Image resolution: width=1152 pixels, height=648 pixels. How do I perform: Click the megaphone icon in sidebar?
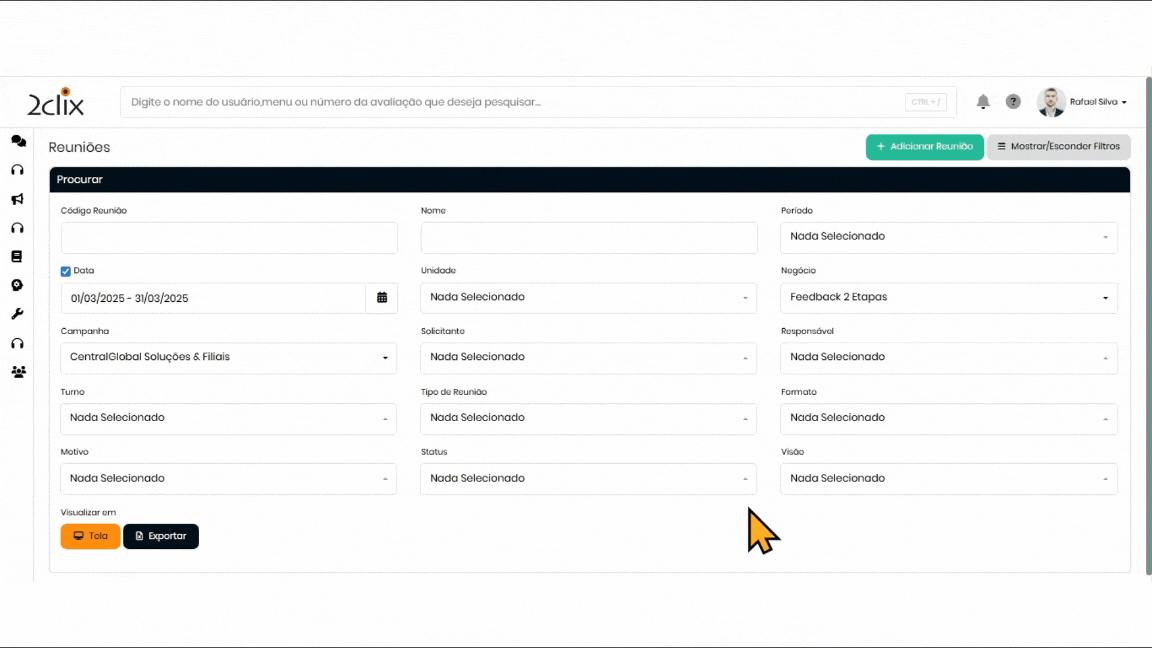click(x=17, y=199)
